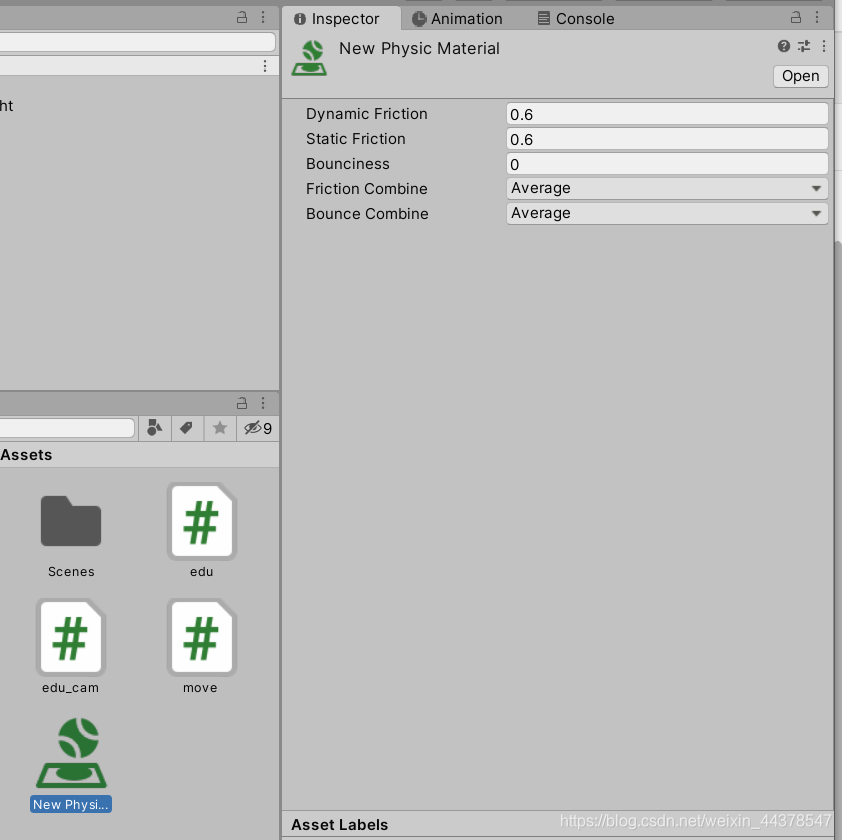Select the New Physic Material asset icon

click(x=71, y=754)
